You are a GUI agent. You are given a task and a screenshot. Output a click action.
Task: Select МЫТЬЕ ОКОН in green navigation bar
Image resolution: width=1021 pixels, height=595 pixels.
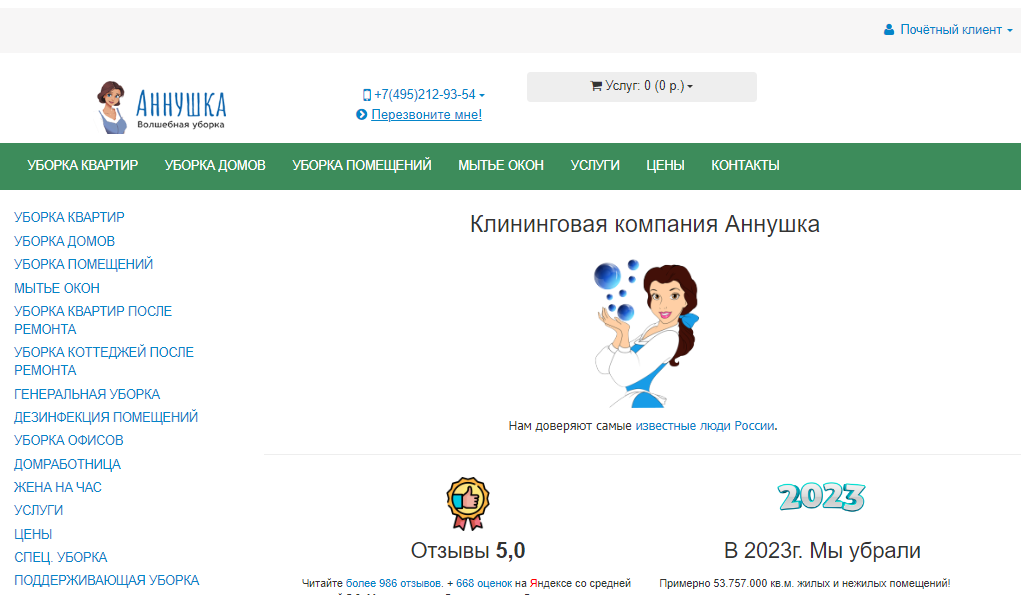[x=501, y=165]
